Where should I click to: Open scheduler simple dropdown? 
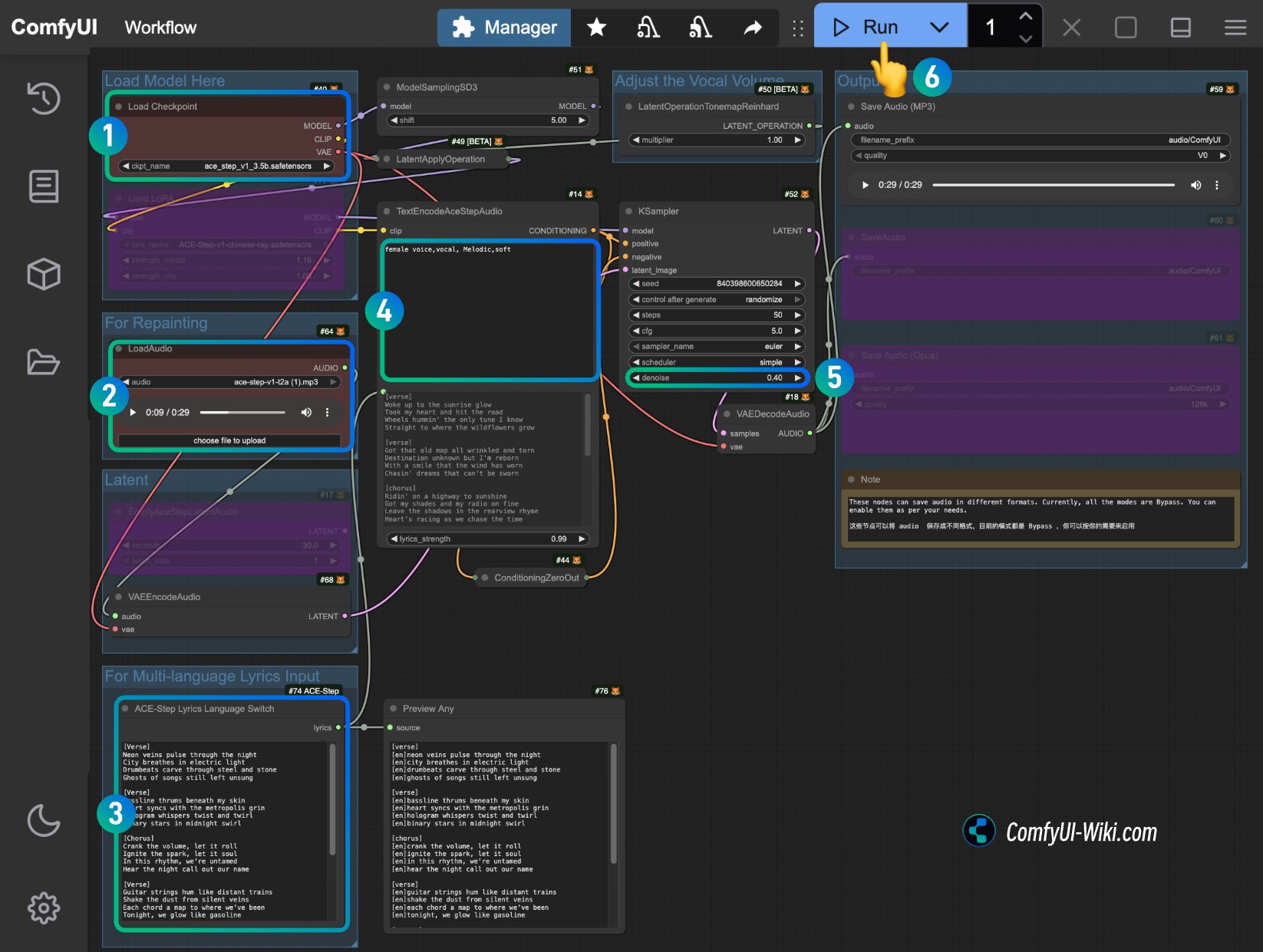pyautogui.click(x=717, y=363)
